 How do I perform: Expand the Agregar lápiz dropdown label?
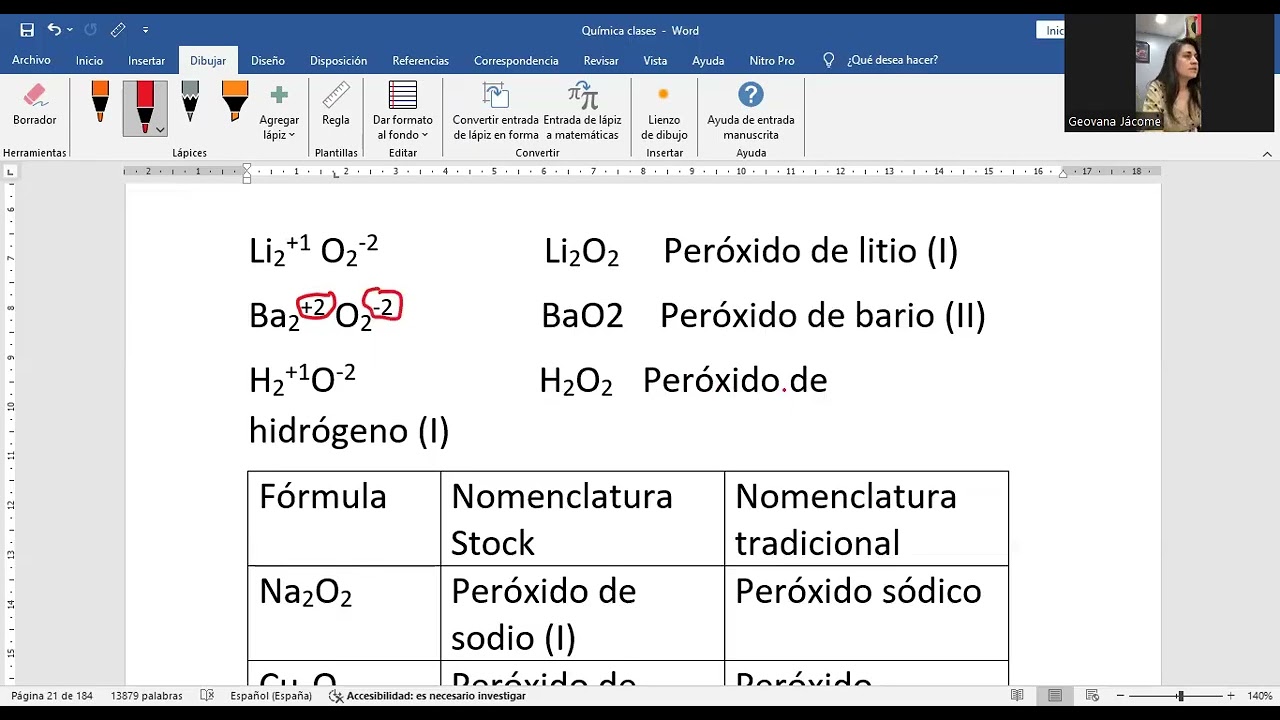(279, 127)
